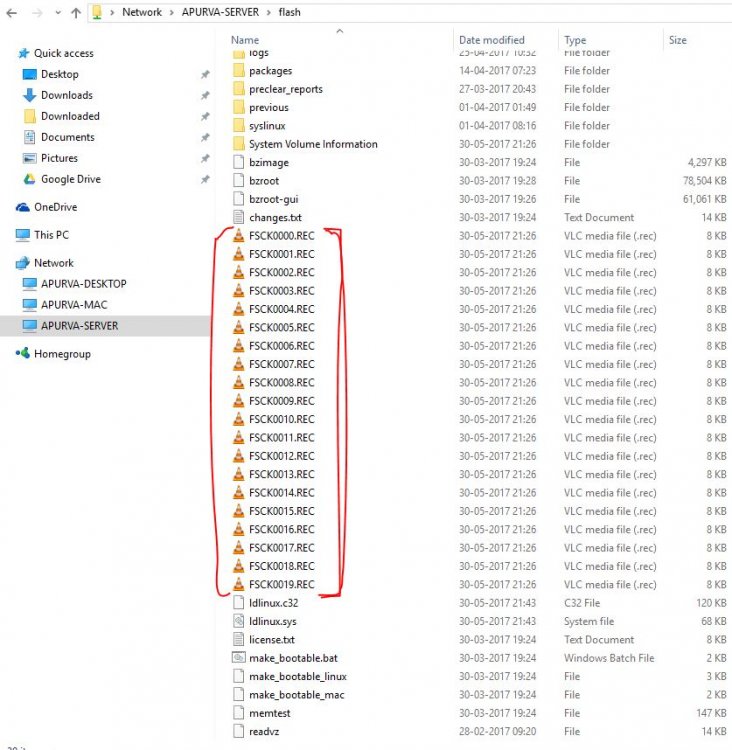Select the make_bootable.bat batch file icon
Screen dimensions: 732x750
(239, 658)
